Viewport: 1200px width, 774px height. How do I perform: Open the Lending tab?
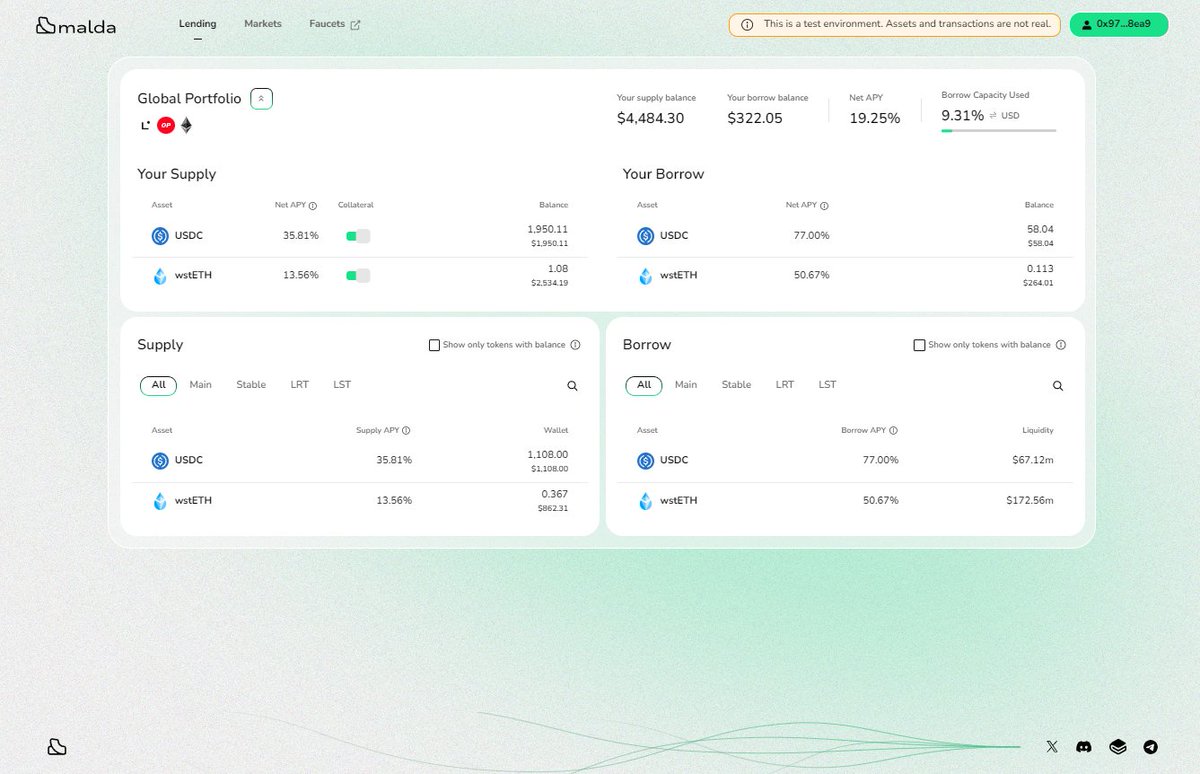pos(197,24)
